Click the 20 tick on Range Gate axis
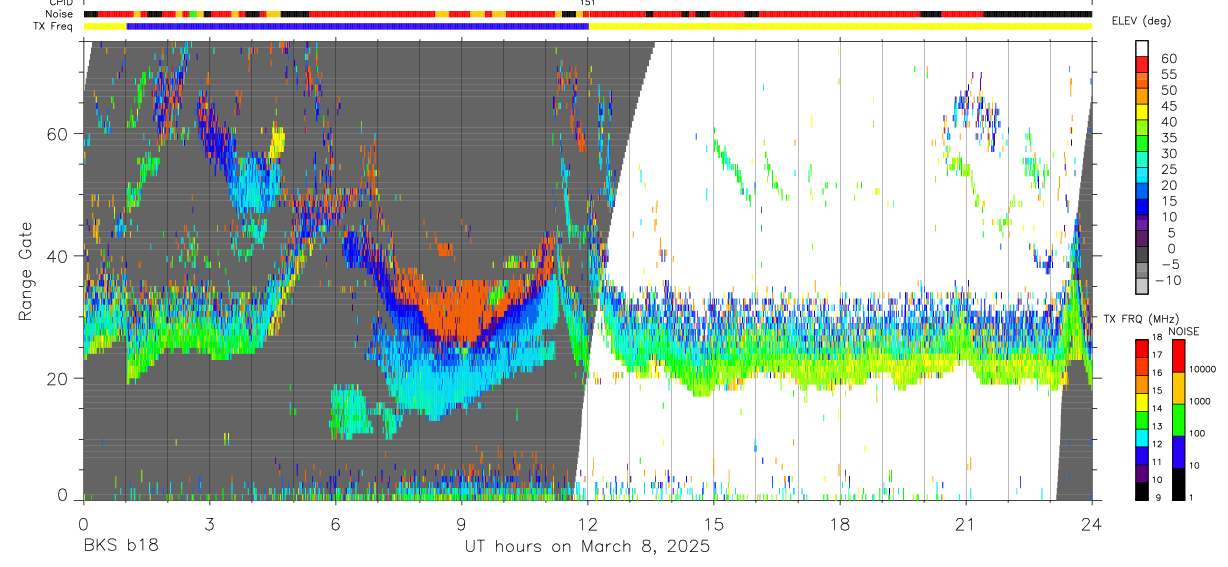Screen dimensions: 1228x567 (x=58, y=379)
